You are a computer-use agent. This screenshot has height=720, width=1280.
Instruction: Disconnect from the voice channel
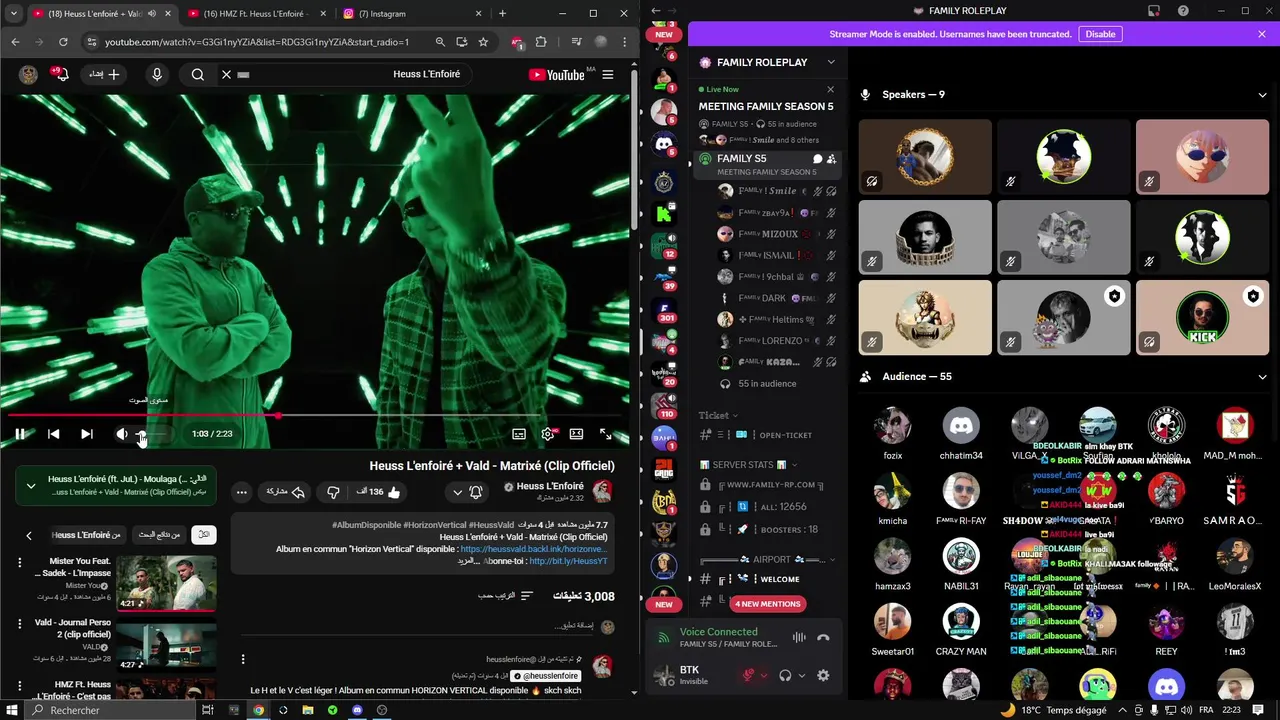point(823,637)
